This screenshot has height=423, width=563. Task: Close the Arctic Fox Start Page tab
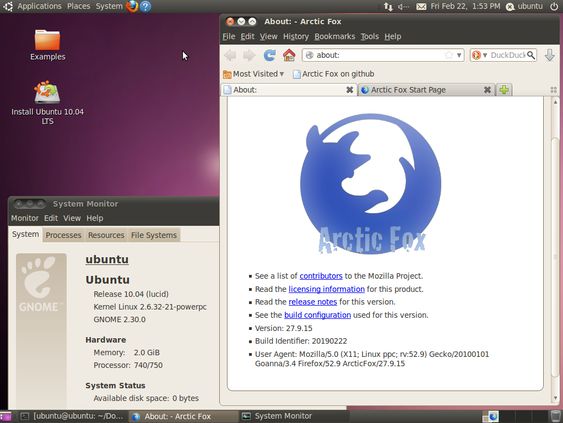(x=487, y=90)
